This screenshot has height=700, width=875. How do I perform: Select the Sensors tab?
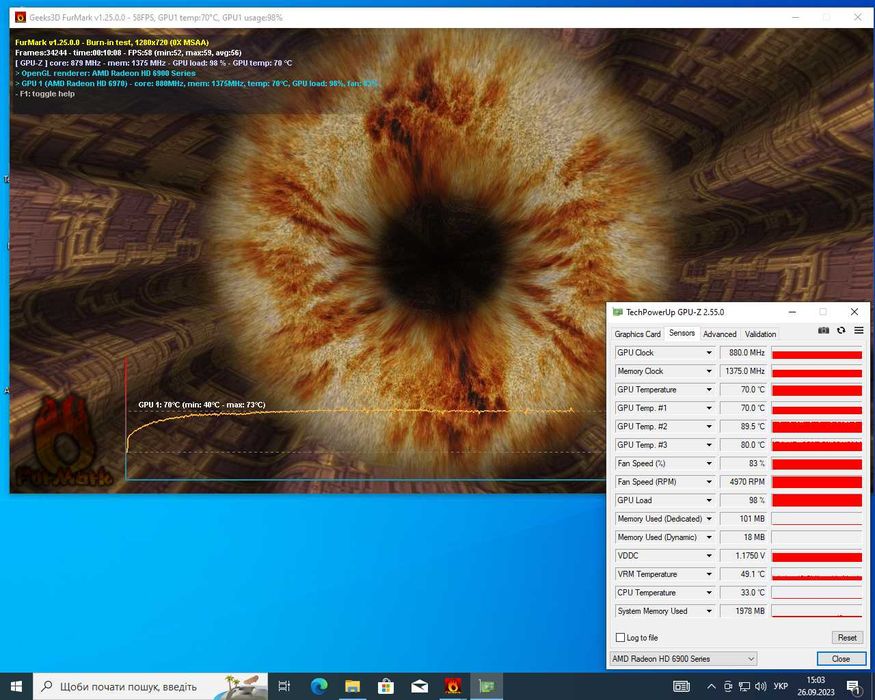tap(681, 333)
